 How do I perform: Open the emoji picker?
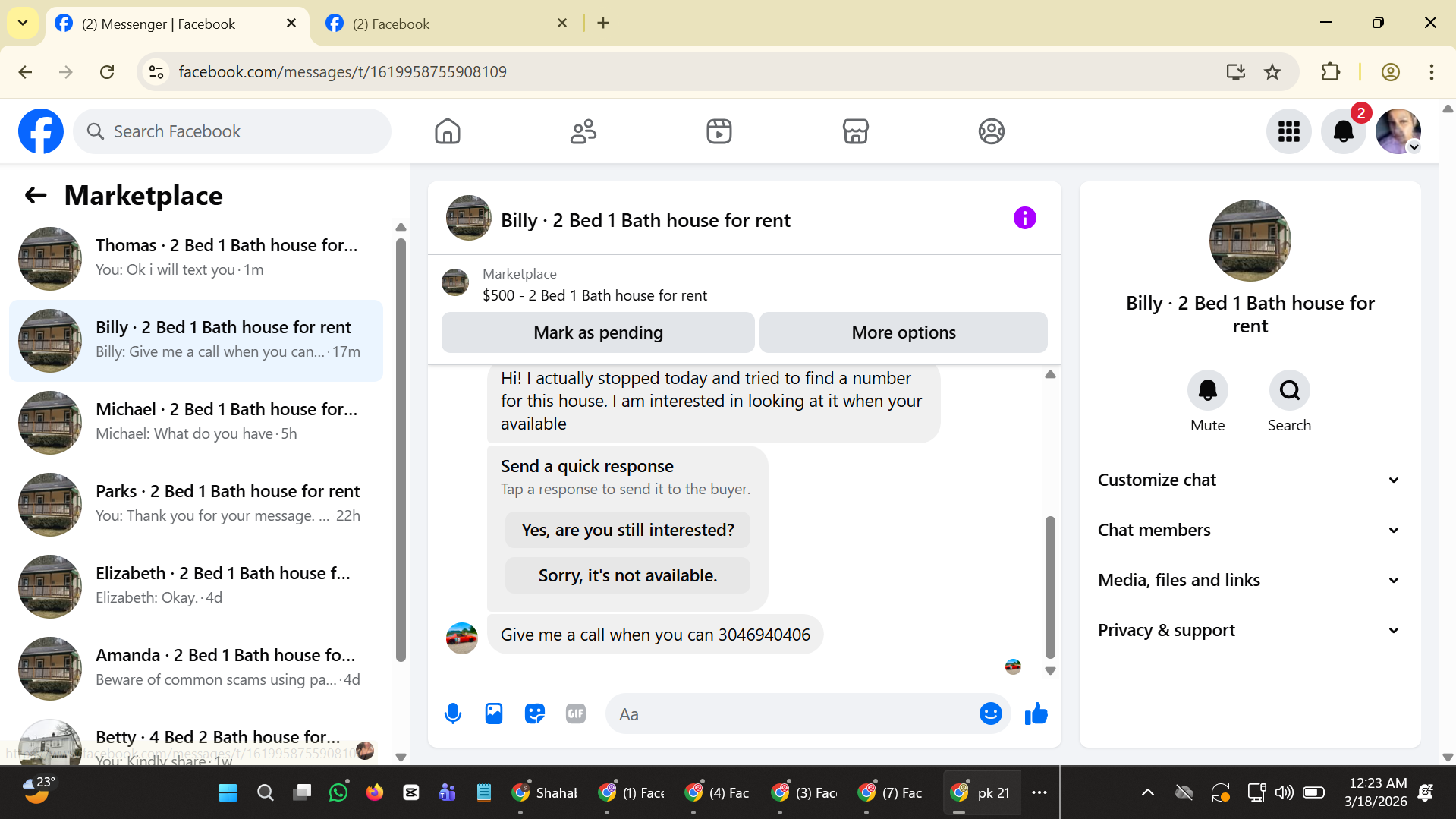click(x=990, y=713)
